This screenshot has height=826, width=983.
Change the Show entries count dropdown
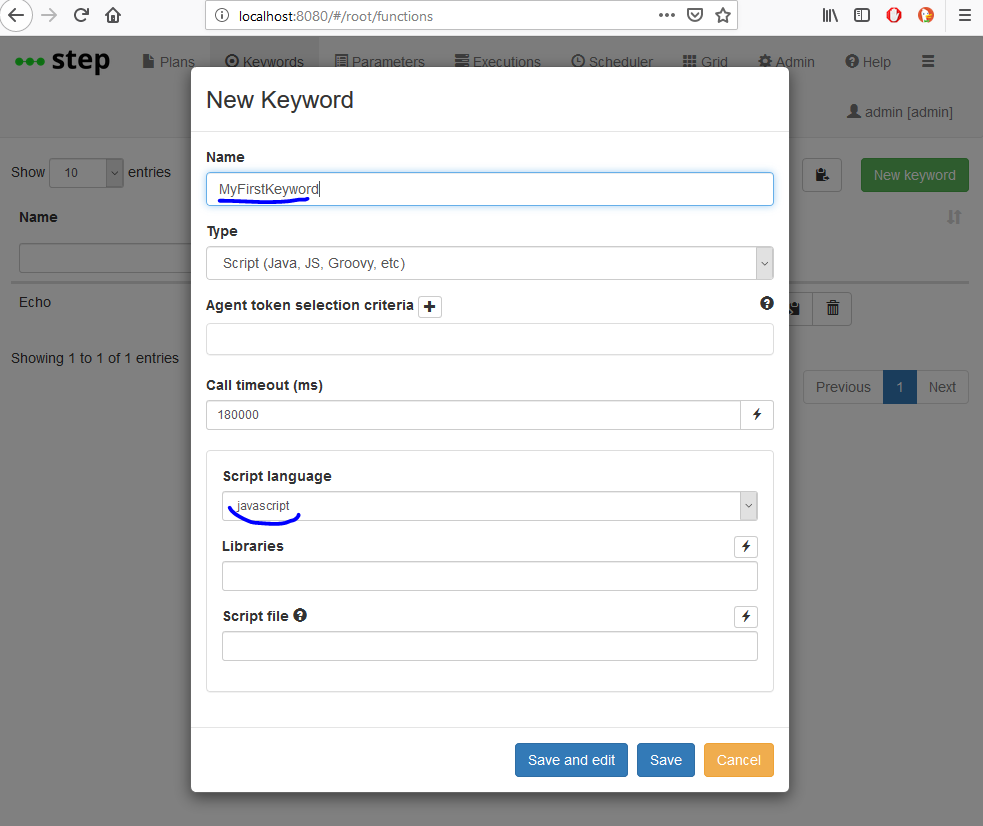coord(86,173)
